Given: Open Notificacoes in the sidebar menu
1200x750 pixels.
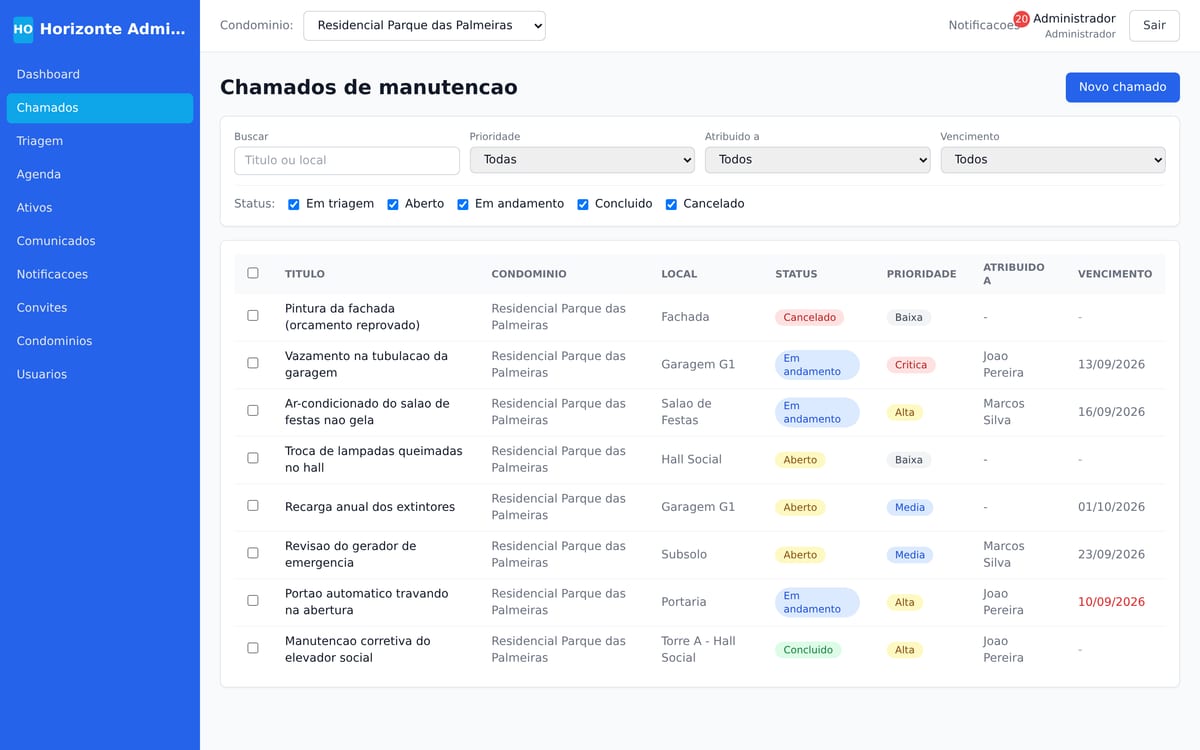Looking at the screenshot, I should tap(100, 275).
